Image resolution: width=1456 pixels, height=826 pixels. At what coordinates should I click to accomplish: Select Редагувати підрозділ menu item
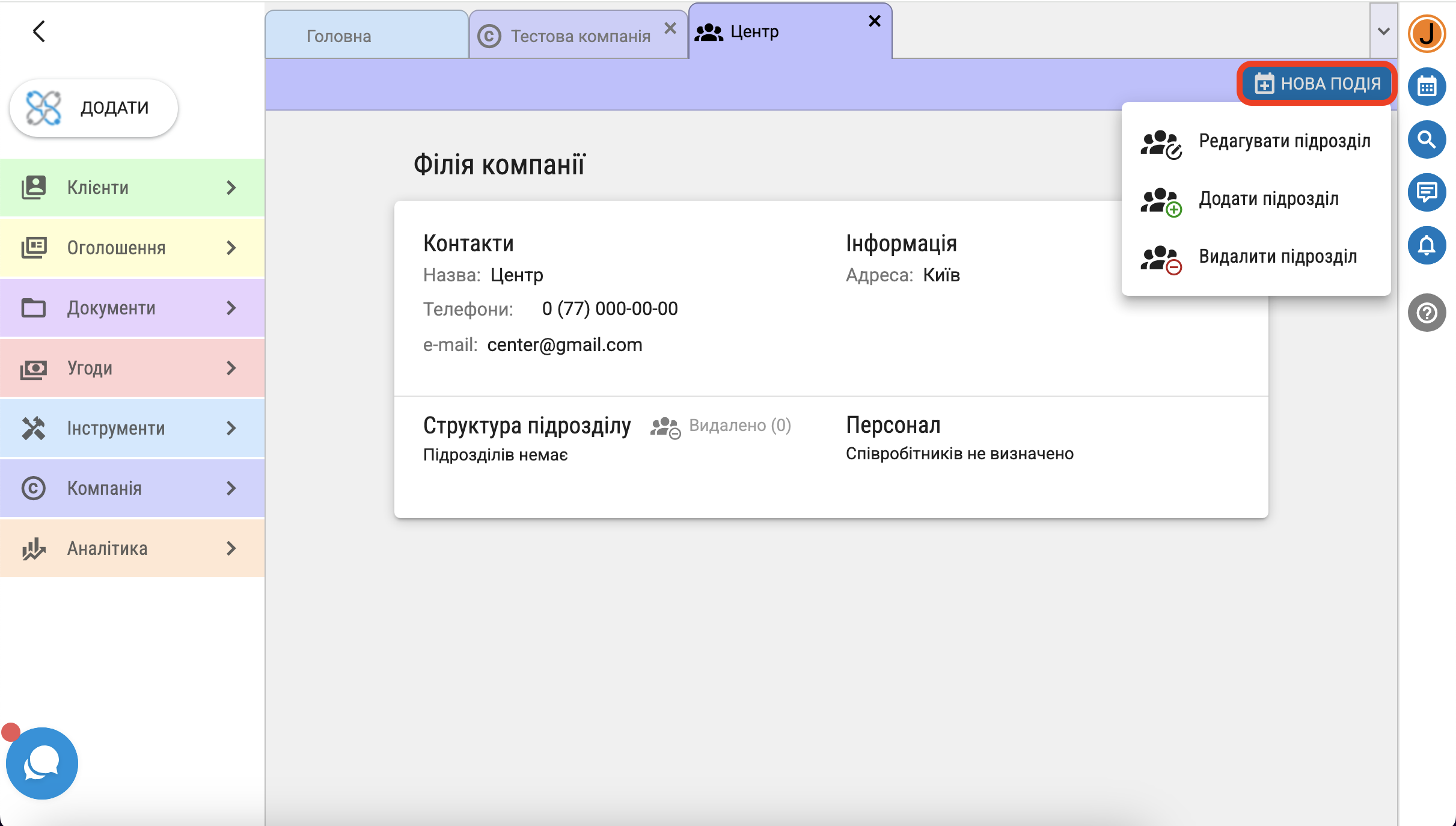click(1284, 141)
